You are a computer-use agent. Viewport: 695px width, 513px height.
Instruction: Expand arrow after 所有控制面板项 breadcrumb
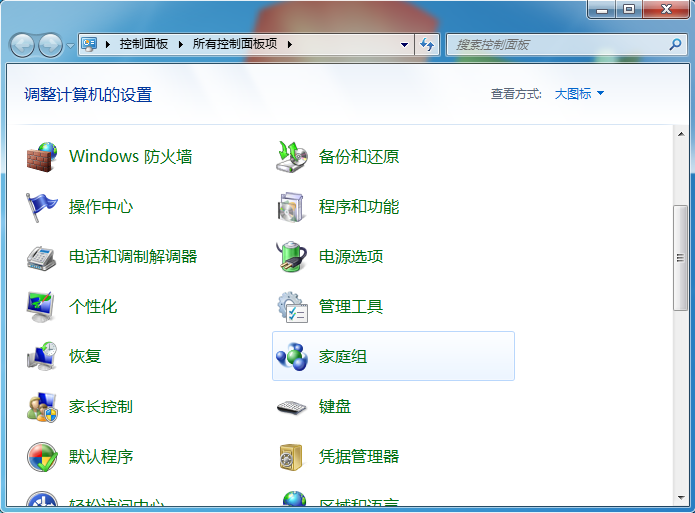tap(289, 44)
